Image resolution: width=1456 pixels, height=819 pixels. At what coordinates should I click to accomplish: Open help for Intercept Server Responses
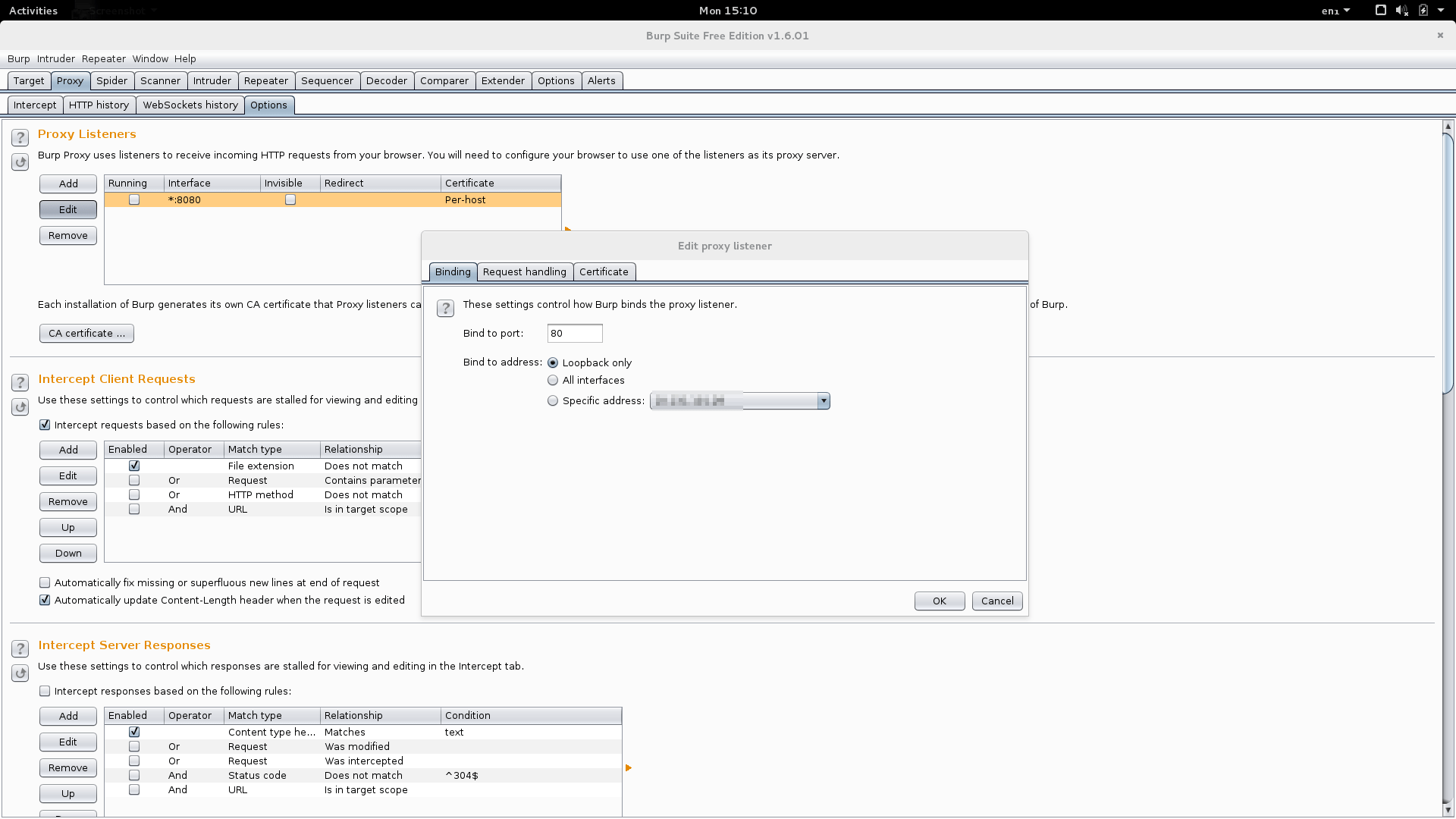[20, 648]
